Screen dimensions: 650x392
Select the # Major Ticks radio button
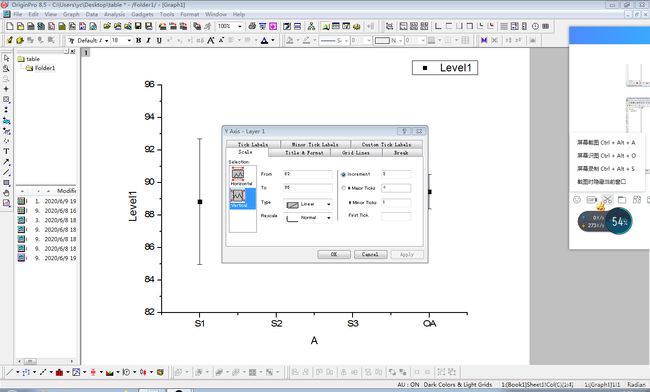pos(343,188)
